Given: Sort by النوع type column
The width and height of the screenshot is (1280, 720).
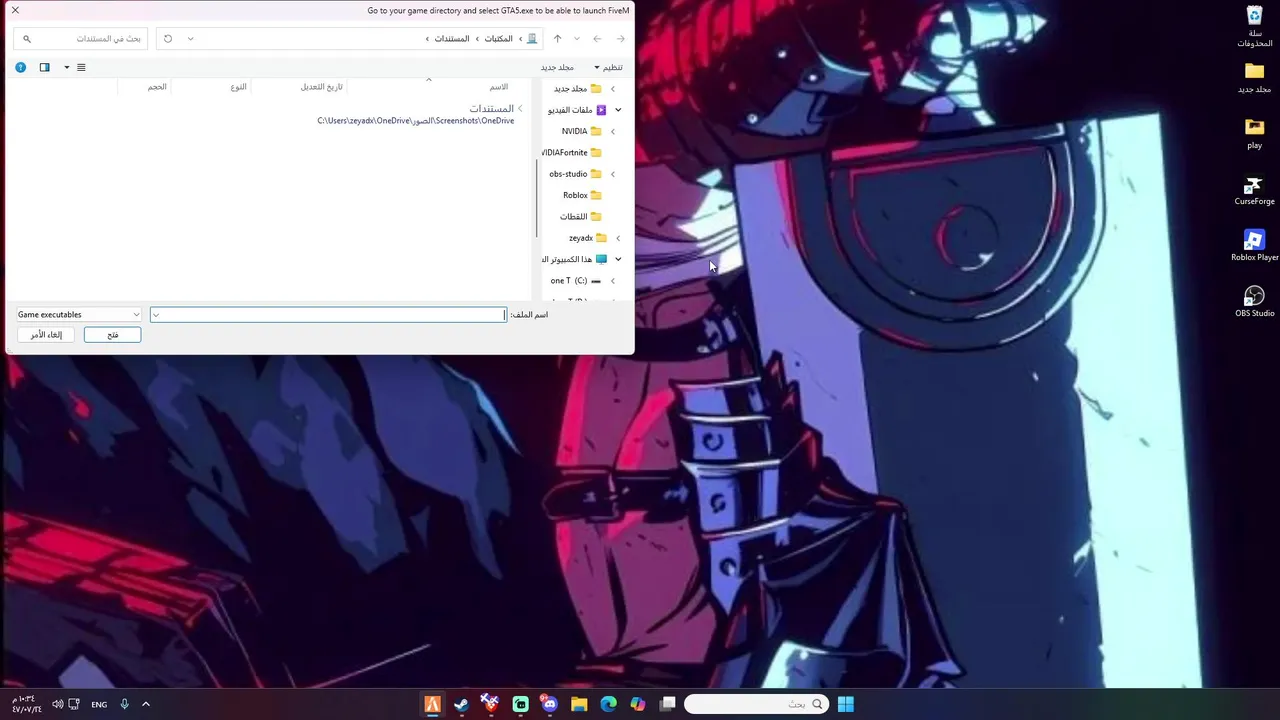Looking at the screenshot, I should (238, 87).
